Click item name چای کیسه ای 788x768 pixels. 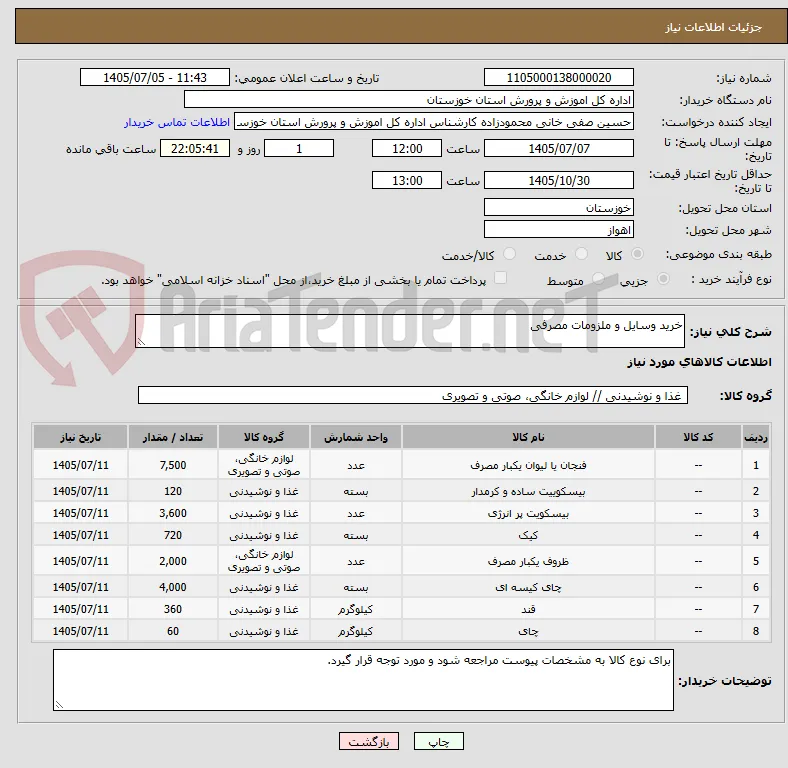point(528,587)
